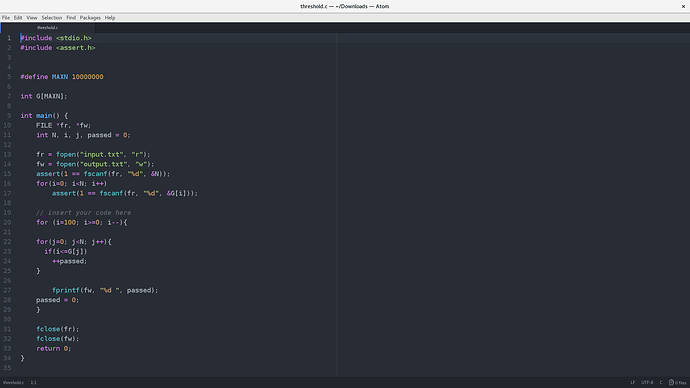Click the LF line ending selector

pos(632,382)
